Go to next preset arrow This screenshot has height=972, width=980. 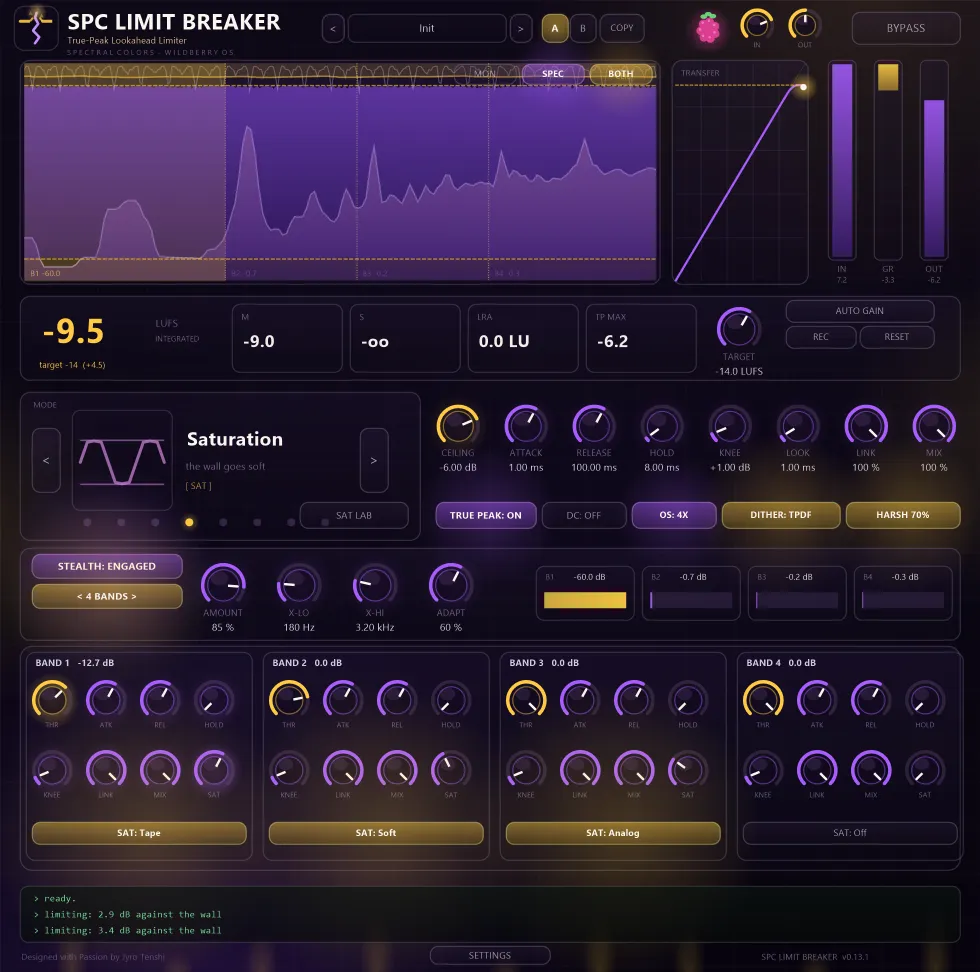(521, 28)
